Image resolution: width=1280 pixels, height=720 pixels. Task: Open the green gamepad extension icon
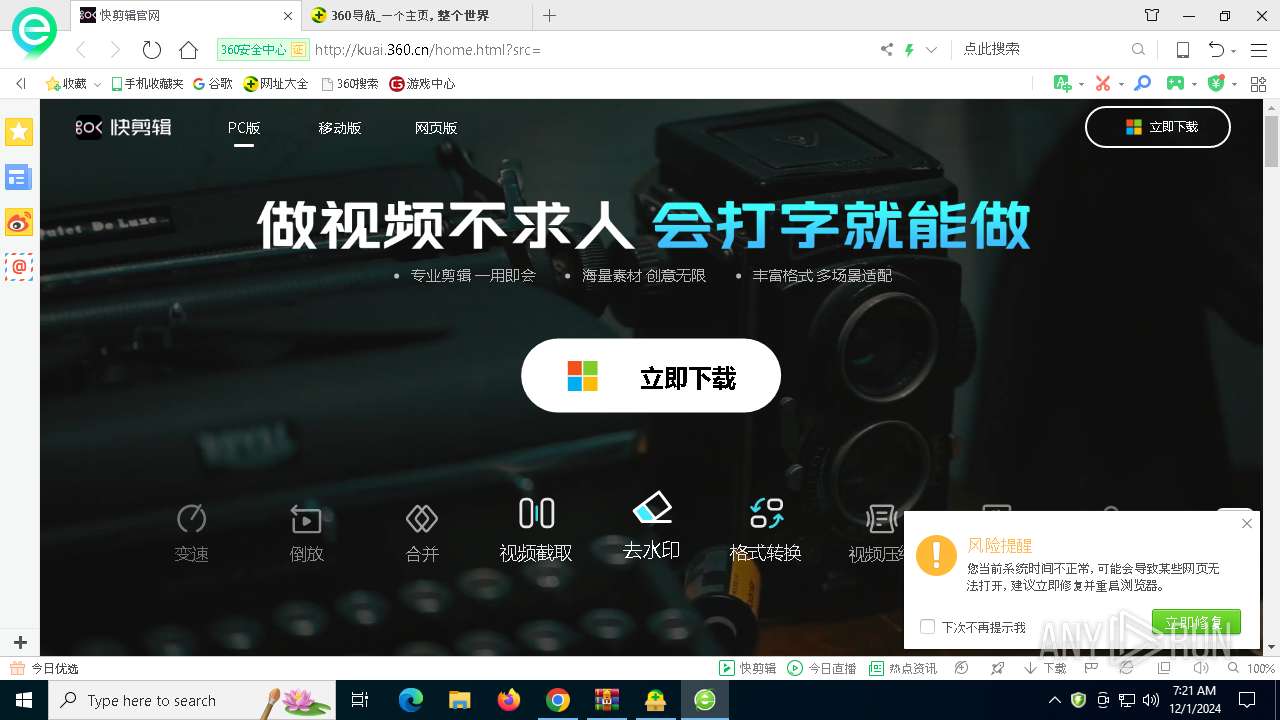point(1176,84)
